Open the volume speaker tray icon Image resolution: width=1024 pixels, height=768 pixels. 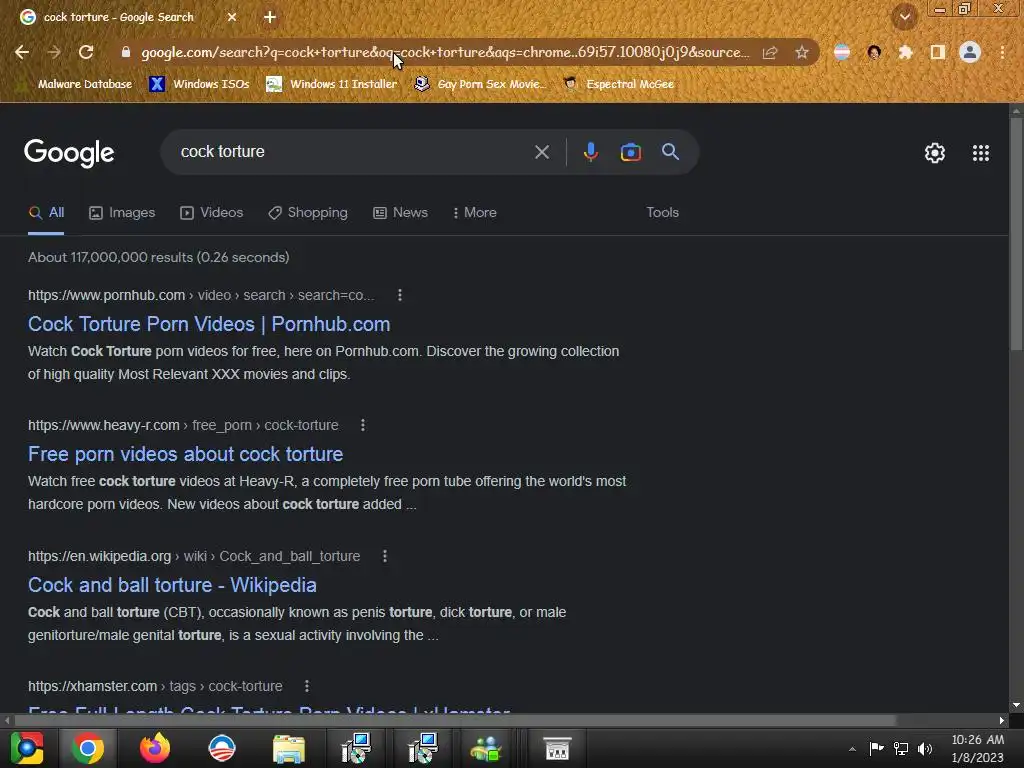[925, 748]
